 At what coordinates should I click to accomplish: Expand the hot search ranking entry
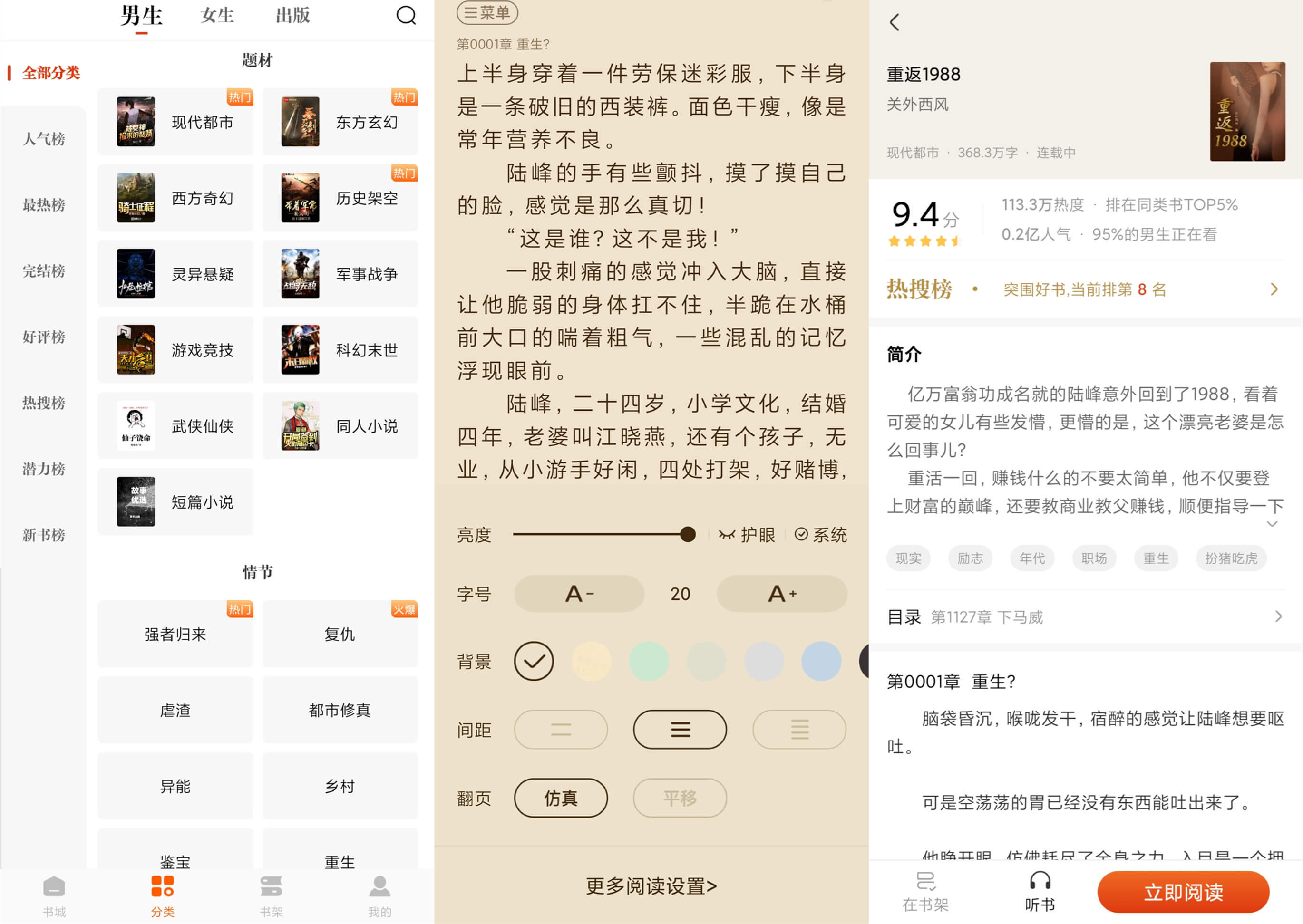coord(1281,291)
